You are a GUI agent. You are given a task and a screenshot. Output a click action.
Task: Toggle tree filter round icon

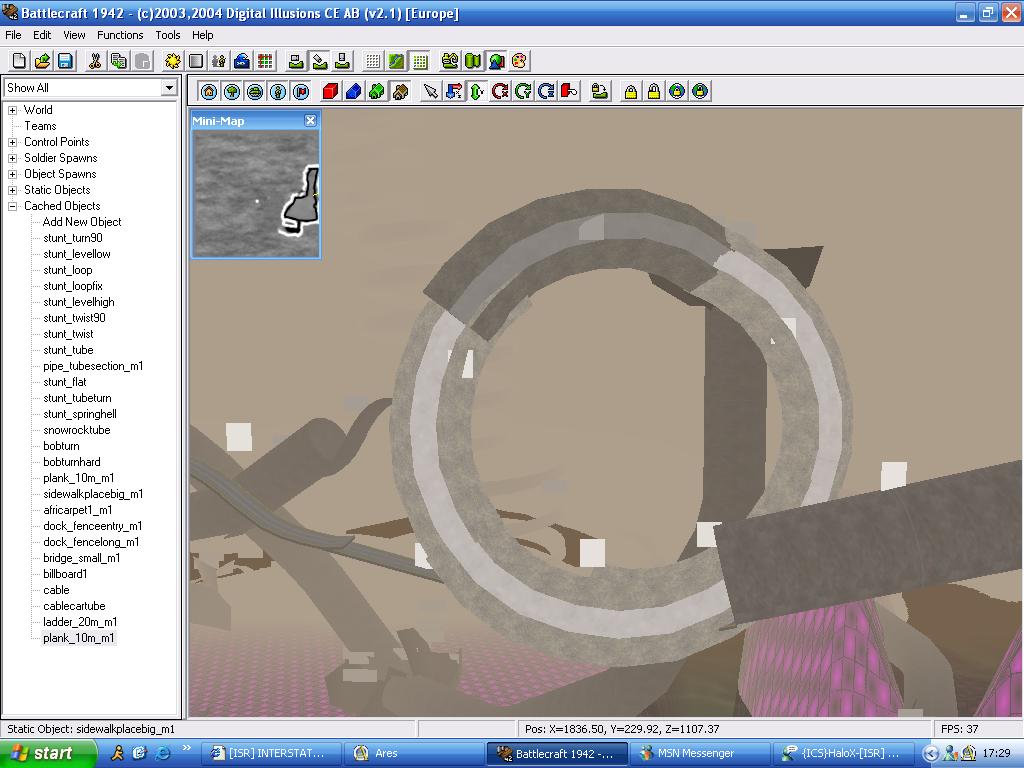click(232, 91)
